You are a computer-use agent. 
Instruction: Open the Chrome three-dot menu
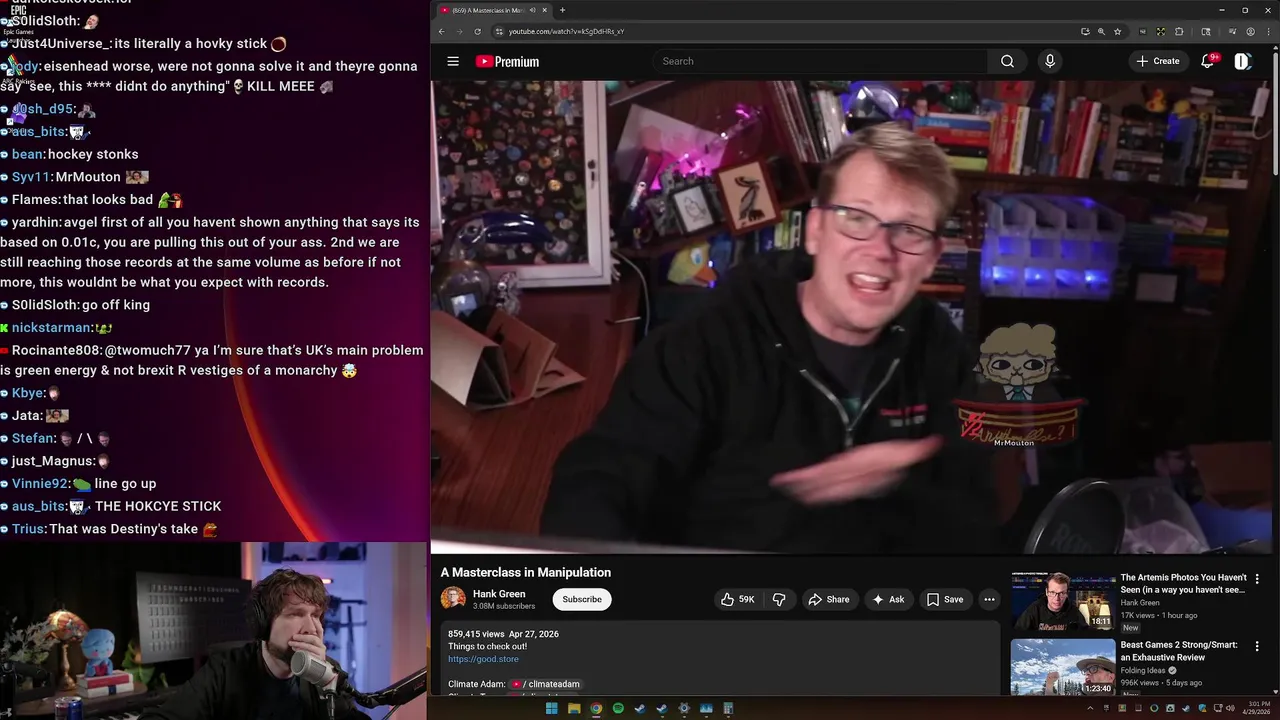[x=1267, y=31]
